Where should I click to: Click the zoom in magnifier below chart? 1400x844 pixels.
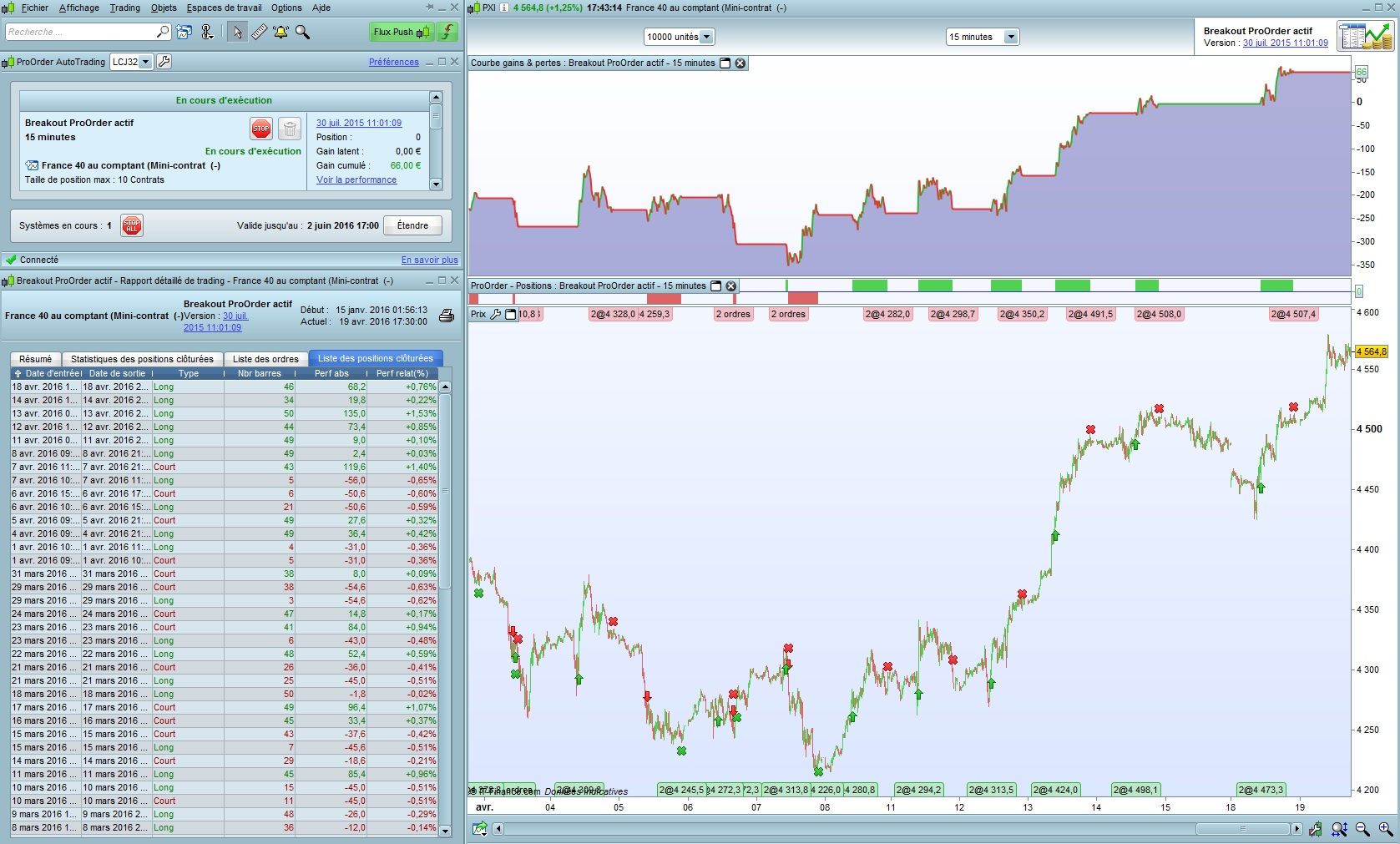click(x=1385, y=829)
